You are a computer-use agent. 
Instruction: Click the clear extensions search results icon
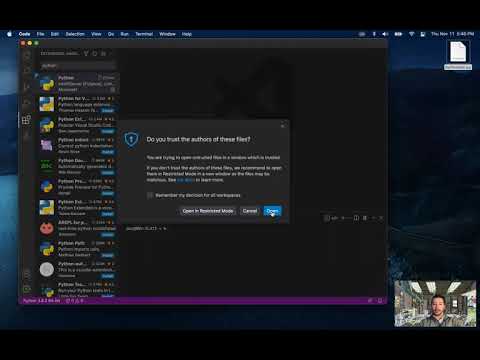click(103, 53)
